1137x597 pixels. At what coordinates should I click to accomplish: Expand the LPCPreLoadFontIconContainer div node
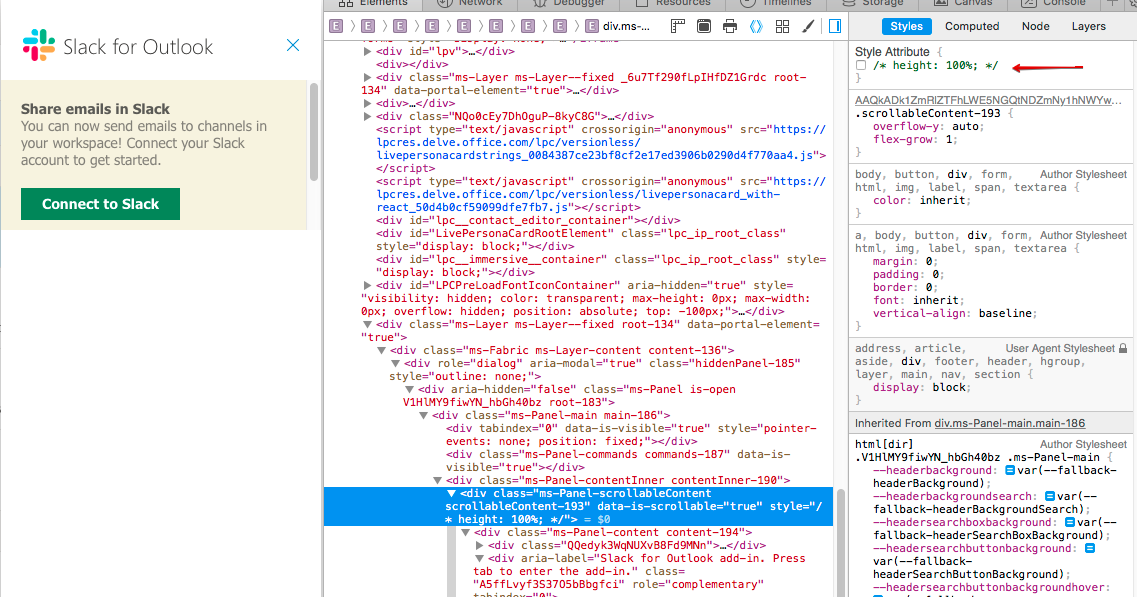[368, 286]
